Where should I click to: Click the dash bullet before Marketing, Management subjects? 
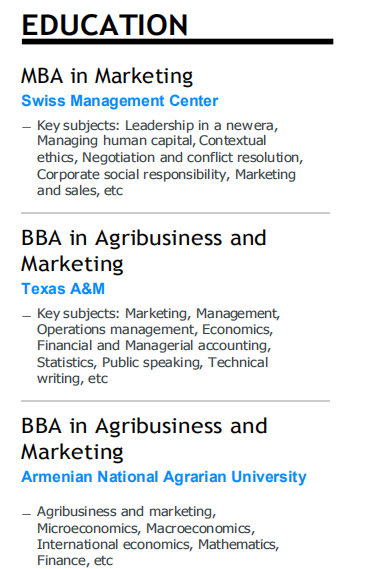click(26, 316)
